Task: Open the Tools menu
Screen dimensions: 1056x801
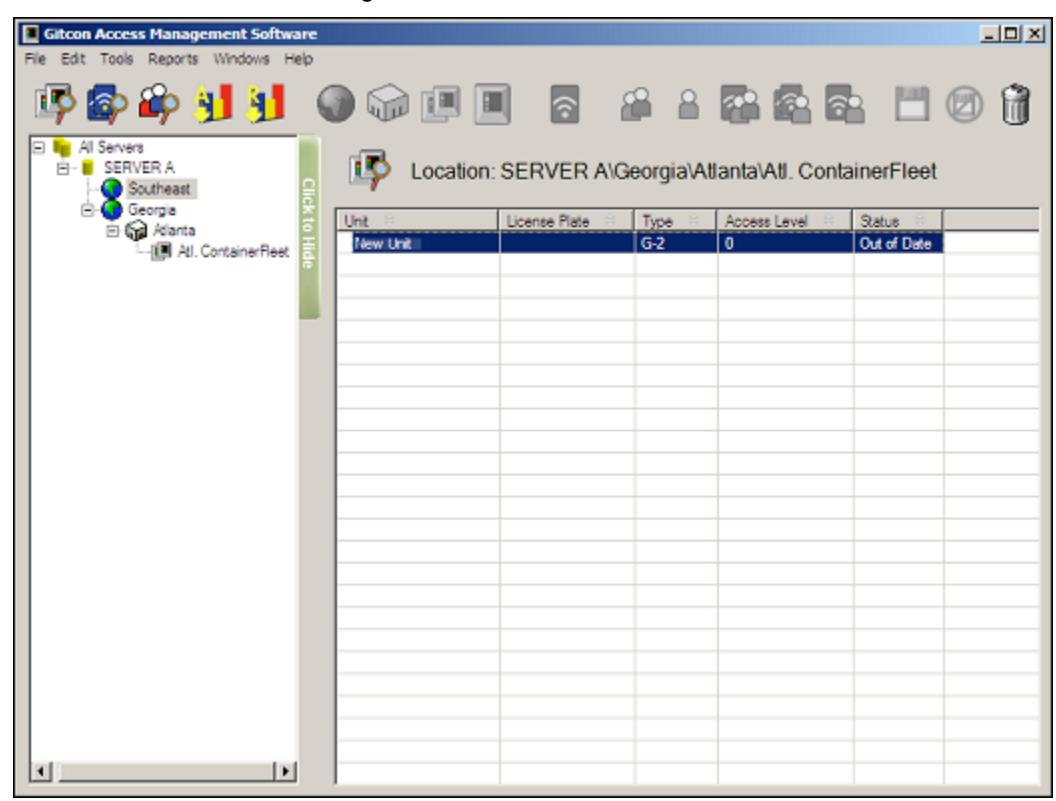Action: (117, 59)
